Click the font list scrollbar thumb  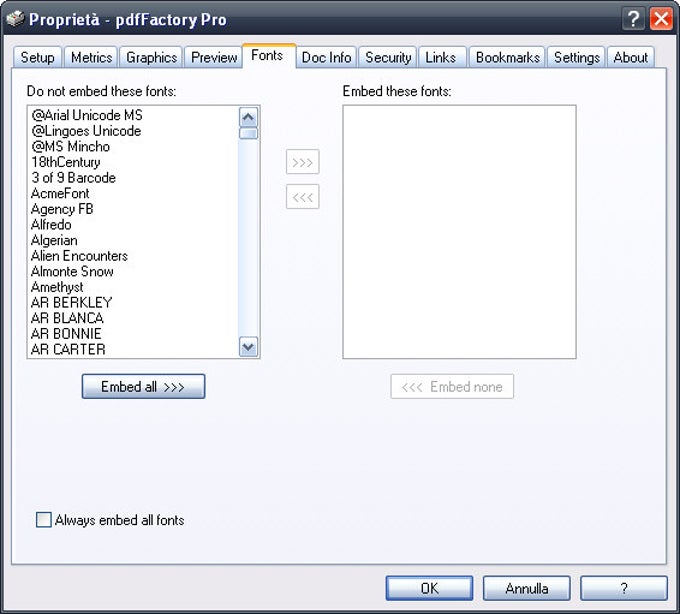248,133
